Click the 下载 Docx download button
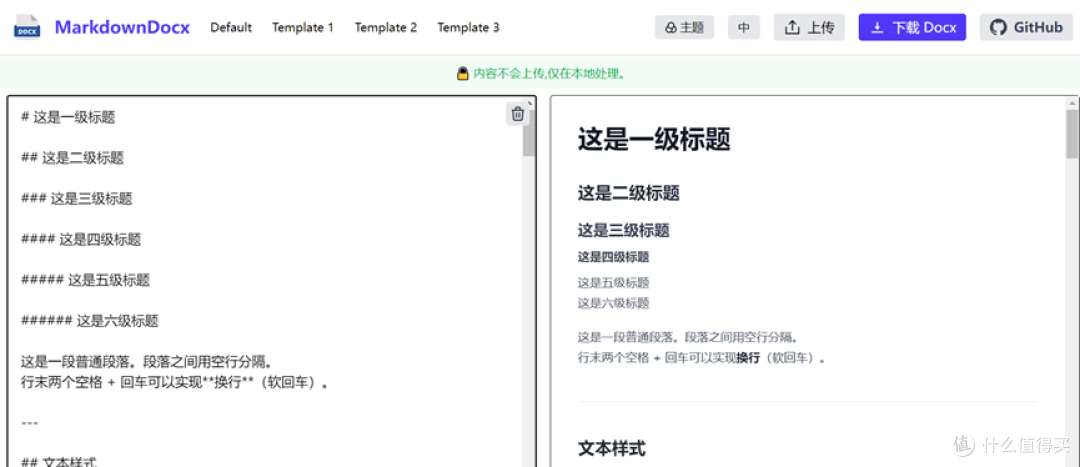This screenshot has height=467, width=1080. (x=912, y=28)
